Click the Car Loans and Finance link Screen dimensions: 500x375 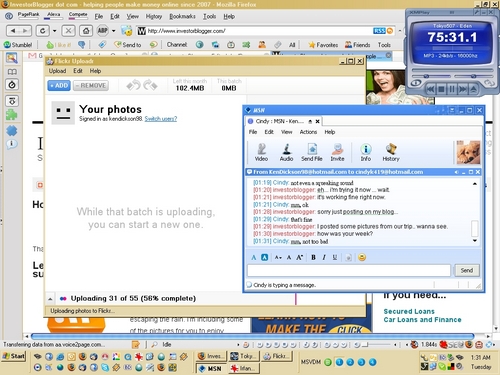422,320
